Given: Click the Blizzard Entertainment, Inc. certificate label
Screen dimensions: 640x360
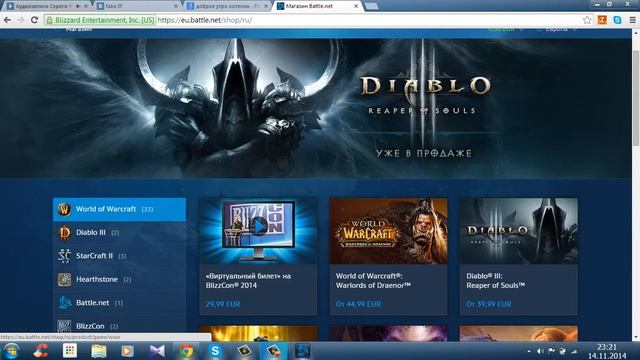Looking at the screenshot, I should point(104,20).
